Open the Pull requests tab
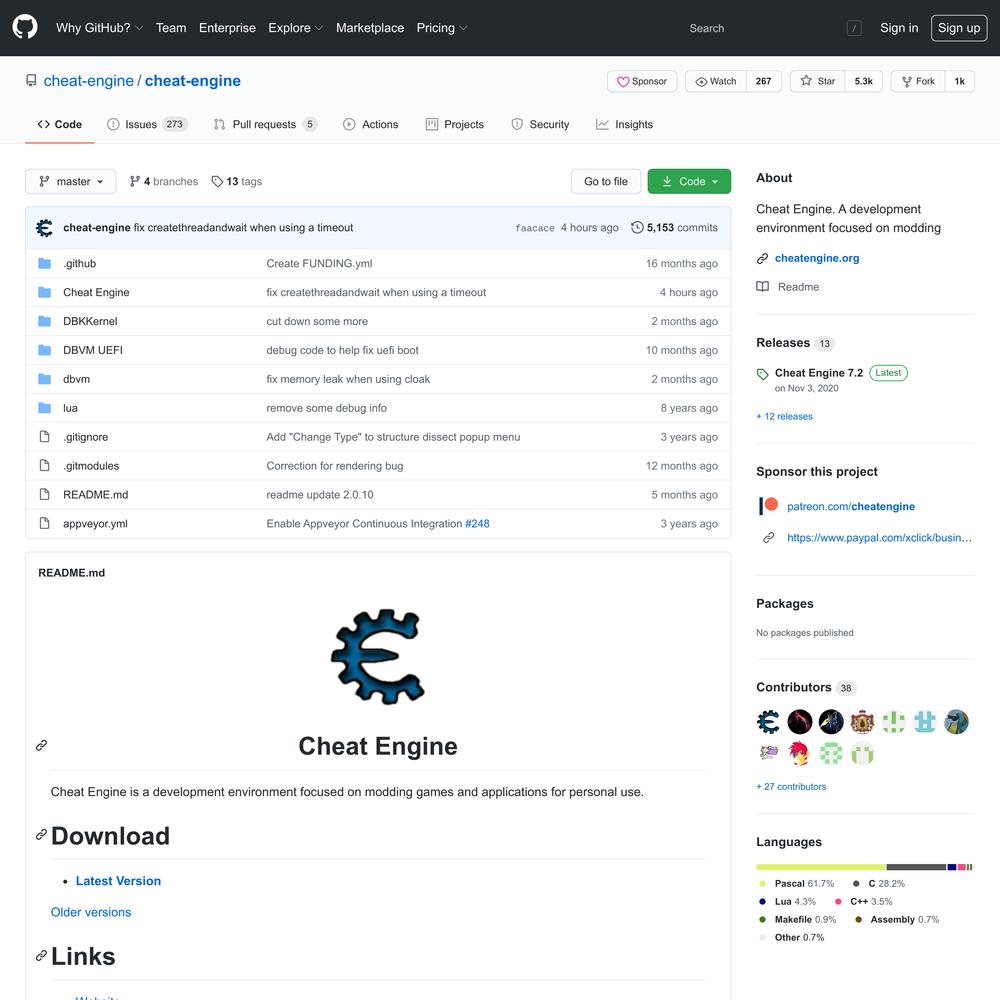Viewport: 1000px width, 1000px height. [265, 124]
